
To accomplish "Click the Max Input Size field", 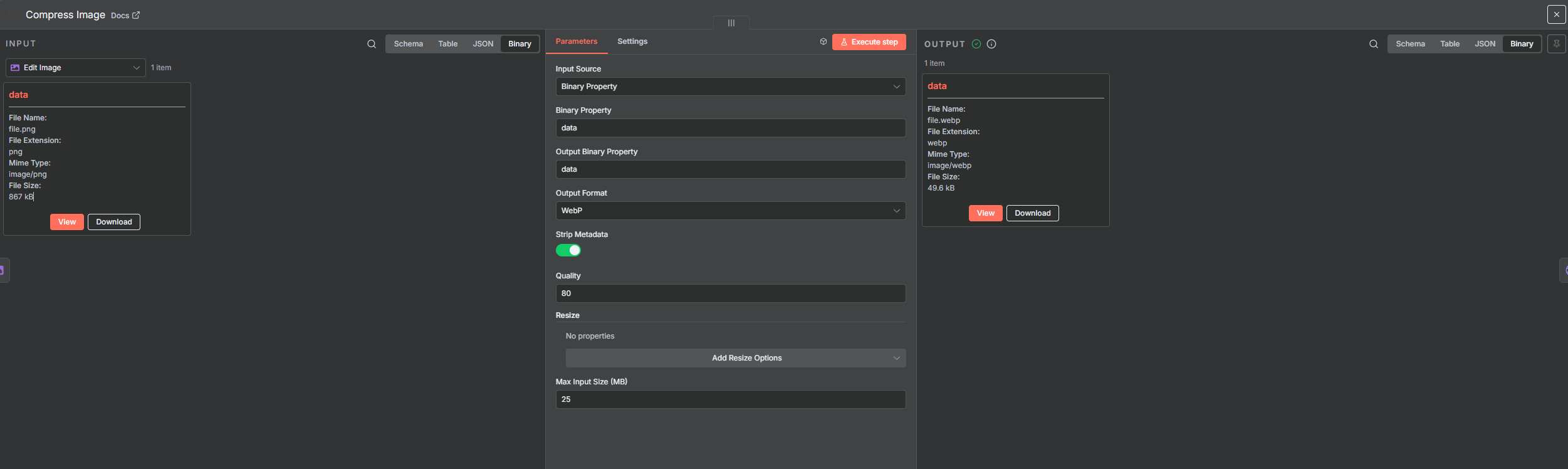I will 731,399.
